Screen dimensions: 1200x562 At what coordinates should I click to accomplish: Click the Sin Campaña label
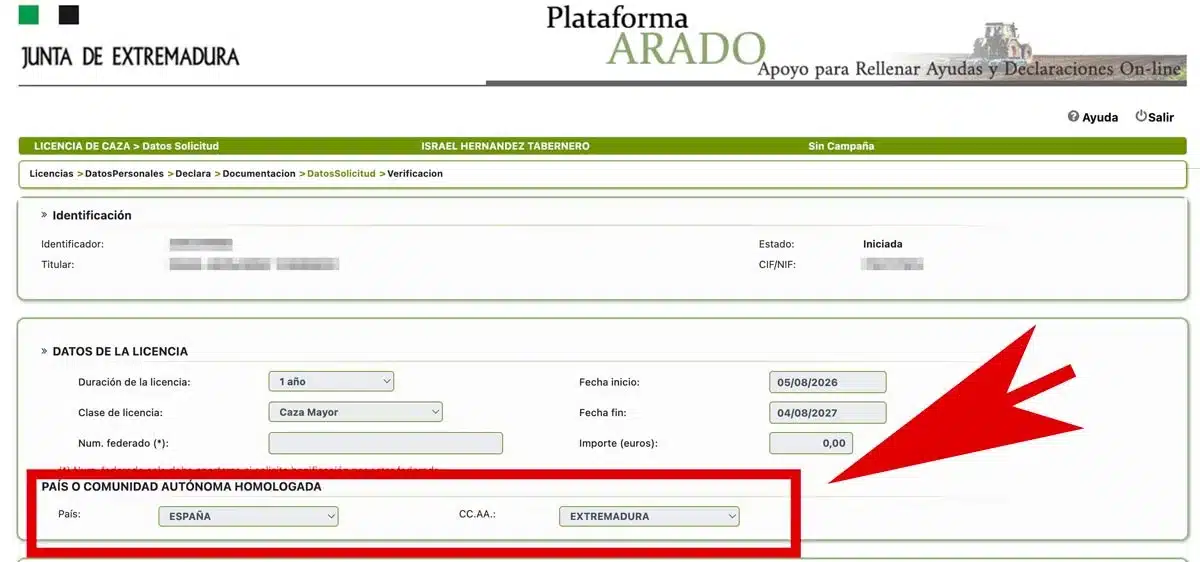[841, 146]
